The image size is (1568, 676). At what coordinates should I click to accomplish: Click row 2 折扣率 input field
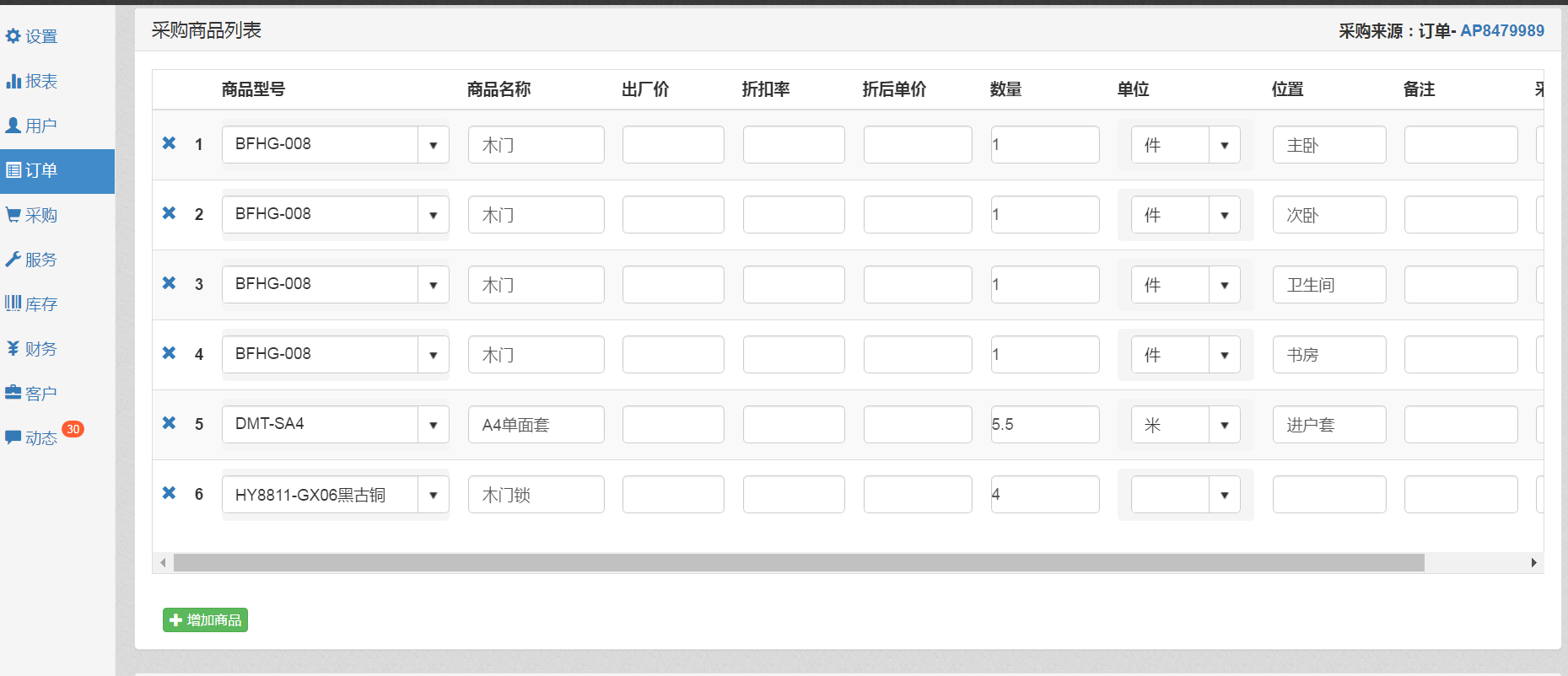[x=794, y=215]
